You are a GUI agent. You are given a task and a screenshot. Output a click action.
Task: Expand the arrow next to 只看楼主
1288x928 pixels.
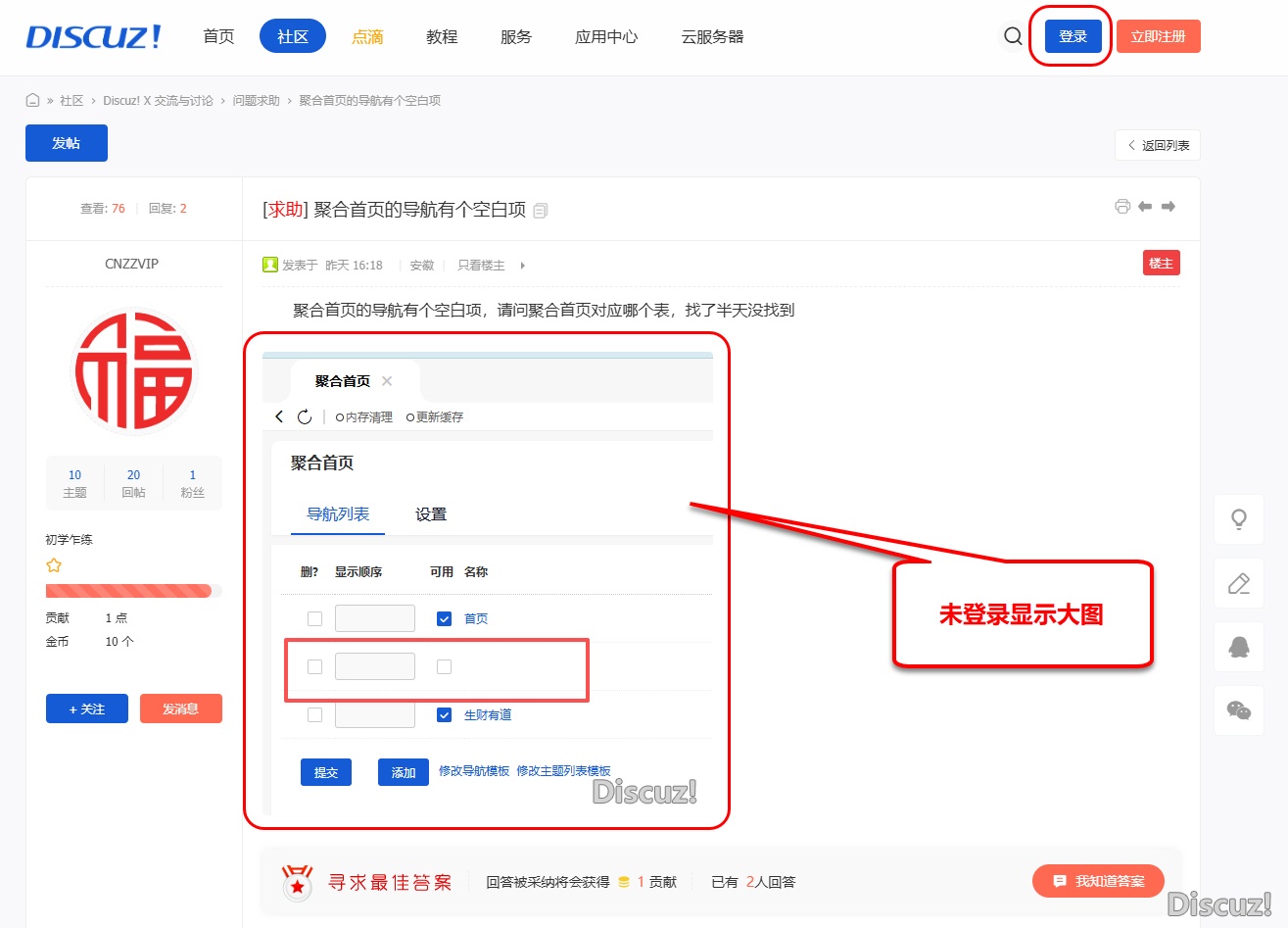click(522, 266)
